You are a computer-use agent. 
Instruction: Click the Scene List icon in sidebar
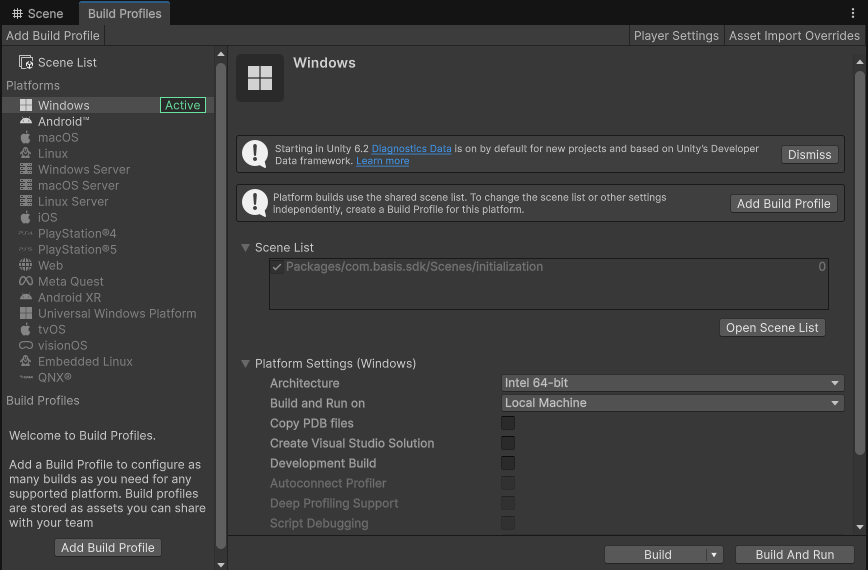25,63
